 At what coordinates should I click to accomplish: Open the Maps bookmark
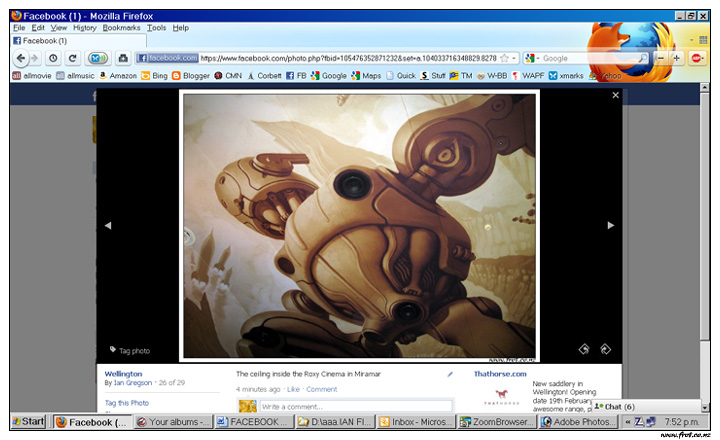(366, 76)
